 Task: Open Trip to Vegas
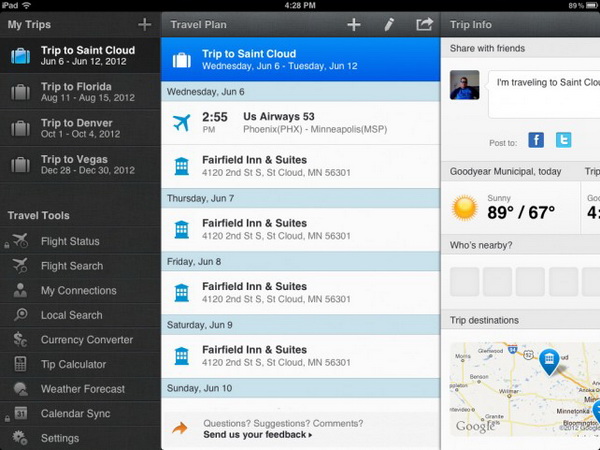[x=80, y=165]
